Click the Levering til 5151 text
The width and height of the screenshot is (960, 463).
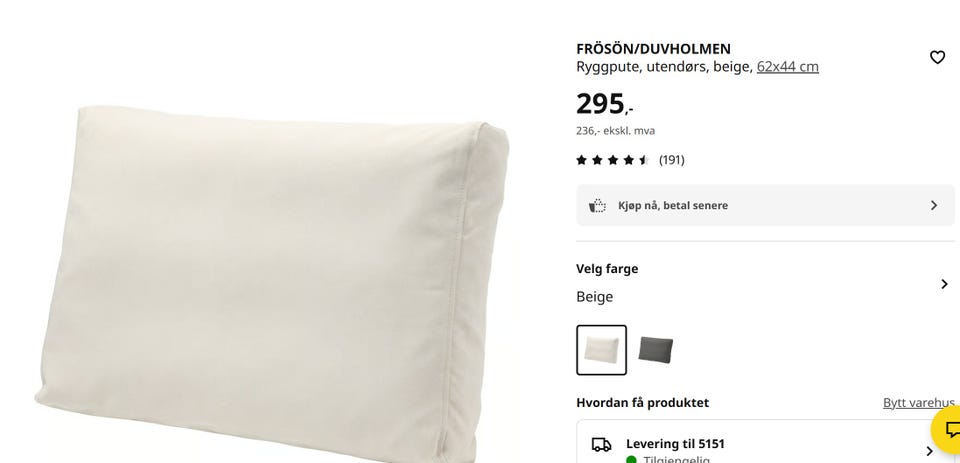675,444
